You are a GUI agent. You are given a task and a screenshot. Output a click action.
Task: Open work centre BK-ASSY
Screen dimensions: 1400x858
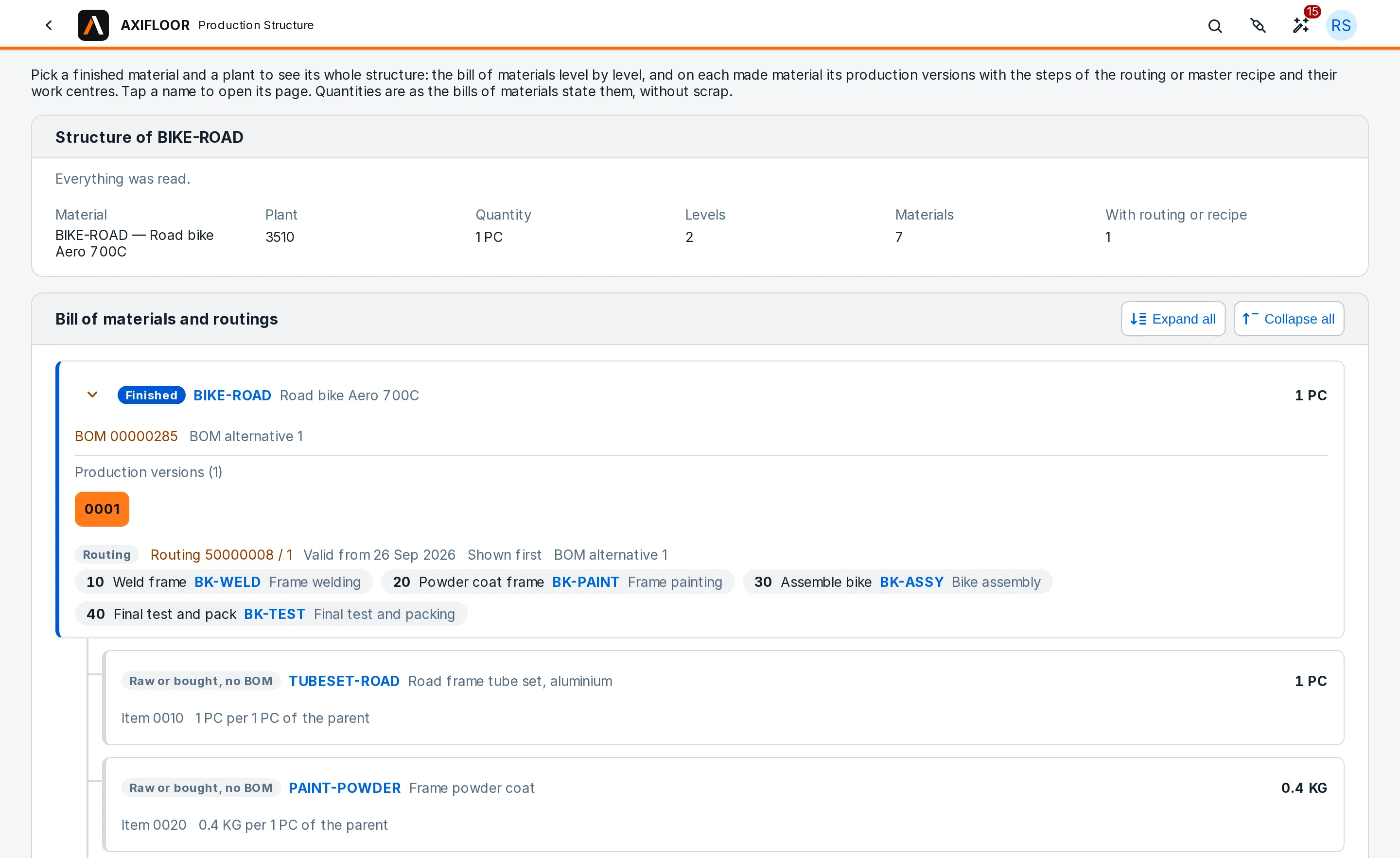tap(911, 582)
